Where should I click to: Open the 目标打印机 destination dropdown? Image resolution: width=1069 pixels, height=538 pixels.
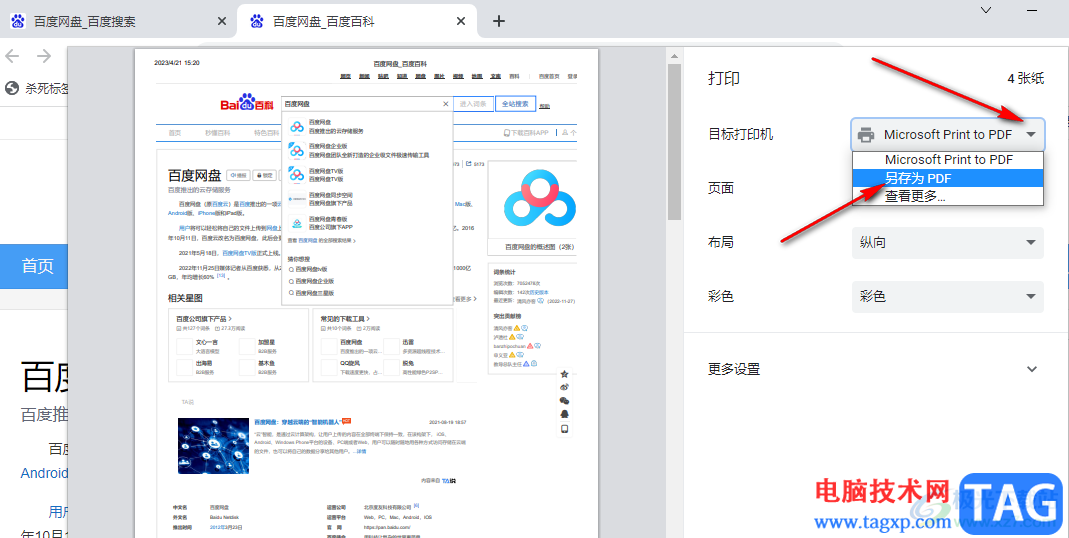948,134
